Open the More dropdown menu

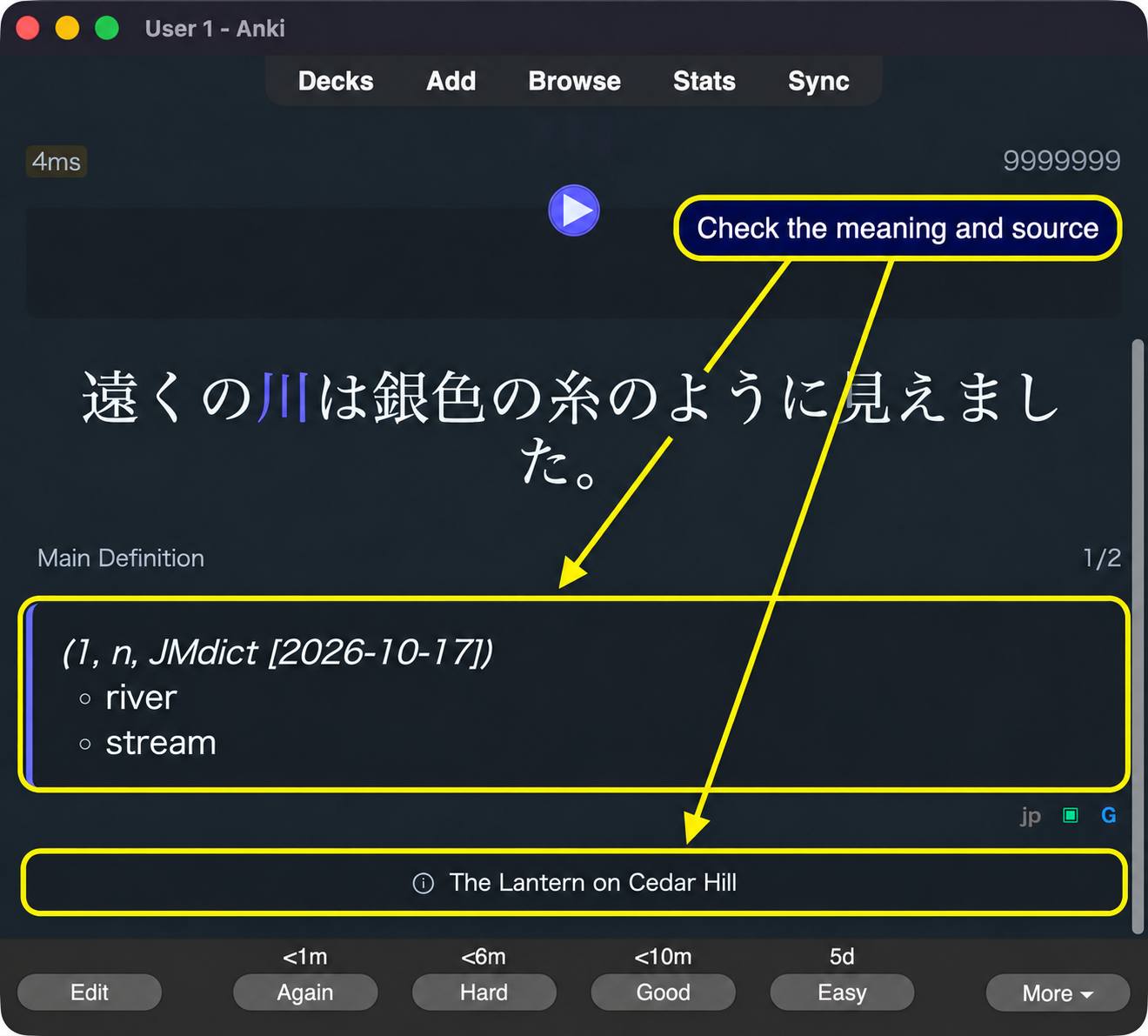click(1058, 993)
